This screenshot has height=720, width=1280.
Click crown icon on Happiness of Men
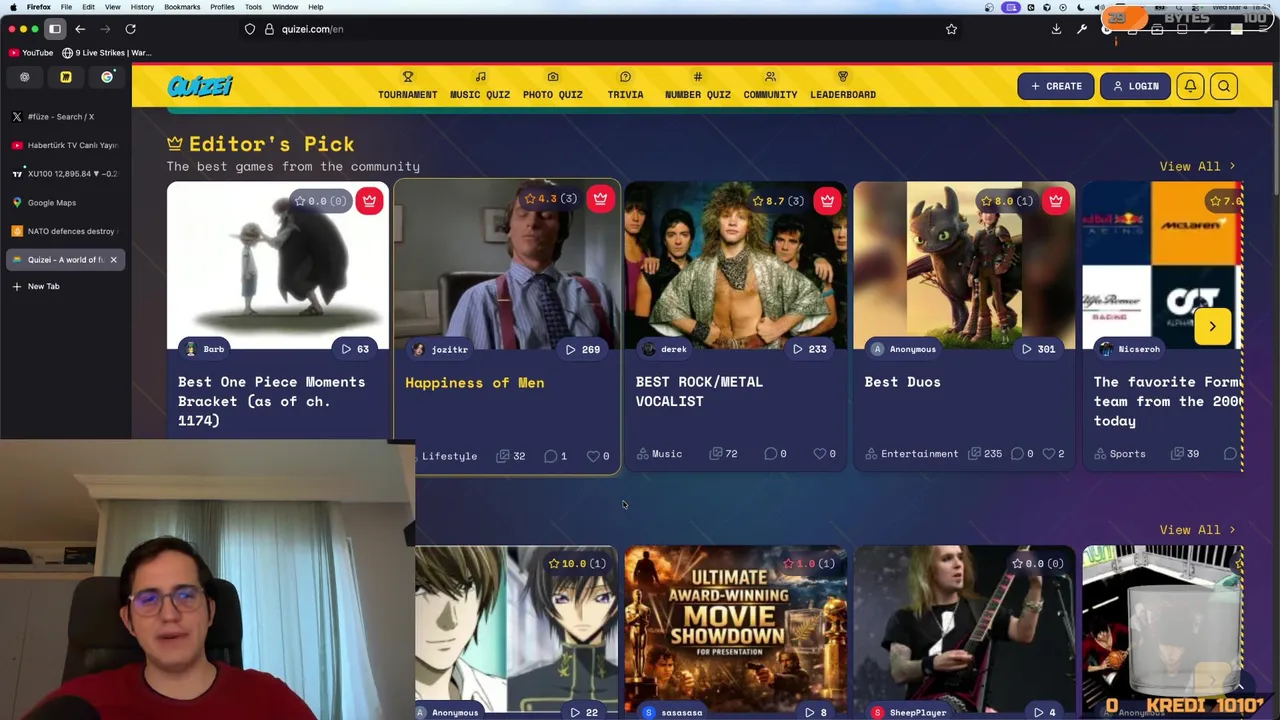coord(600,199)
